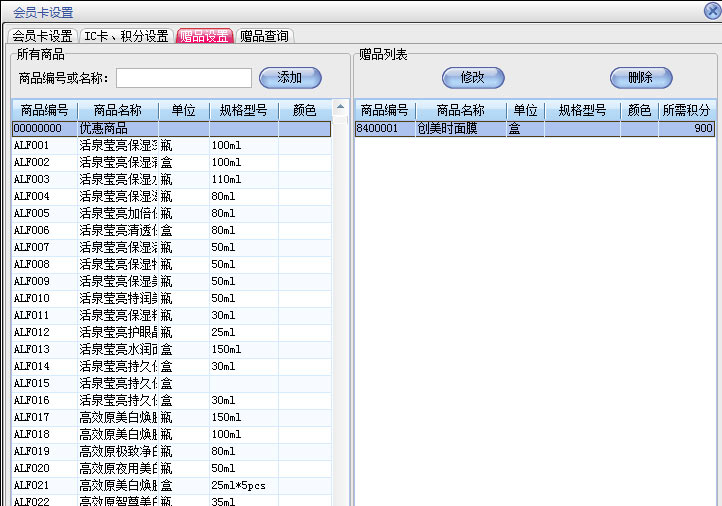Click 规格型号 column header in product list
This screenshot has width=722, height=506.
pos(243,110)
